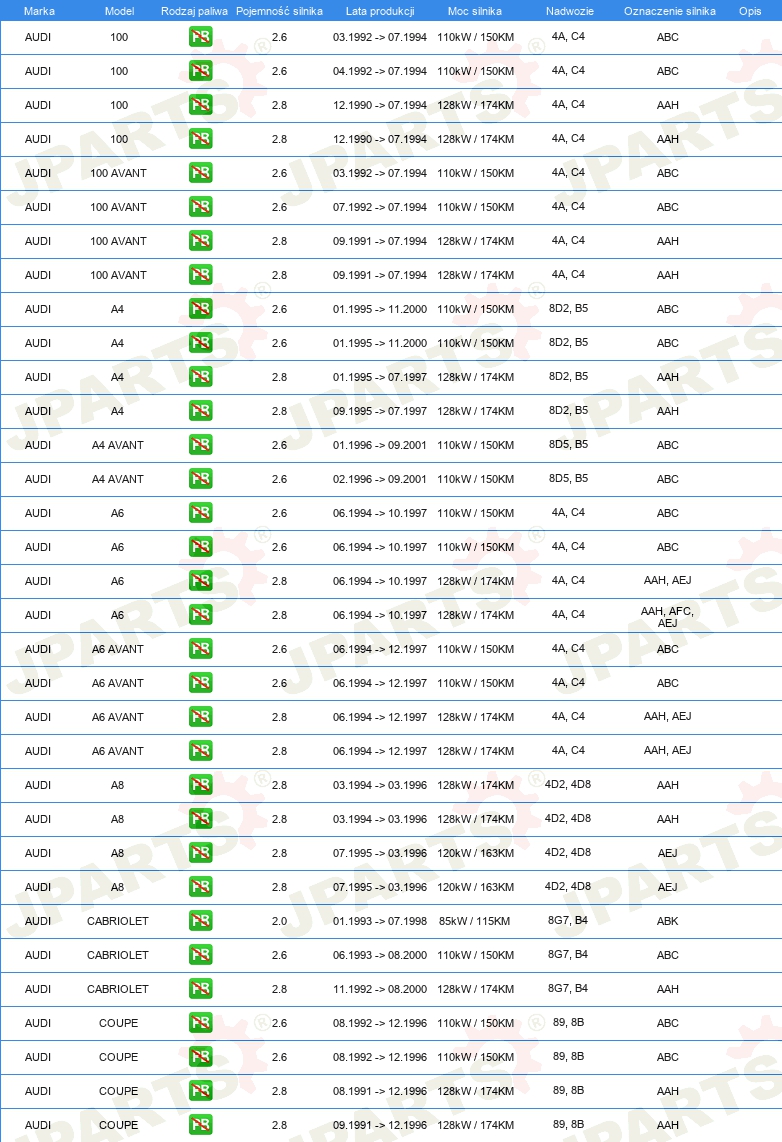
Task: Select the date cell 11.1992 -> 08.2000
Action: pos(380,988)
